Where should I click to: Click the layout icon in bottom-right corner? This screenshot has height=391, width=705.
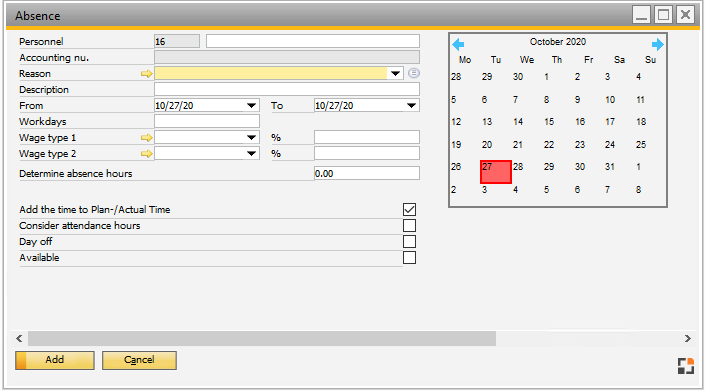coord(686,366)
